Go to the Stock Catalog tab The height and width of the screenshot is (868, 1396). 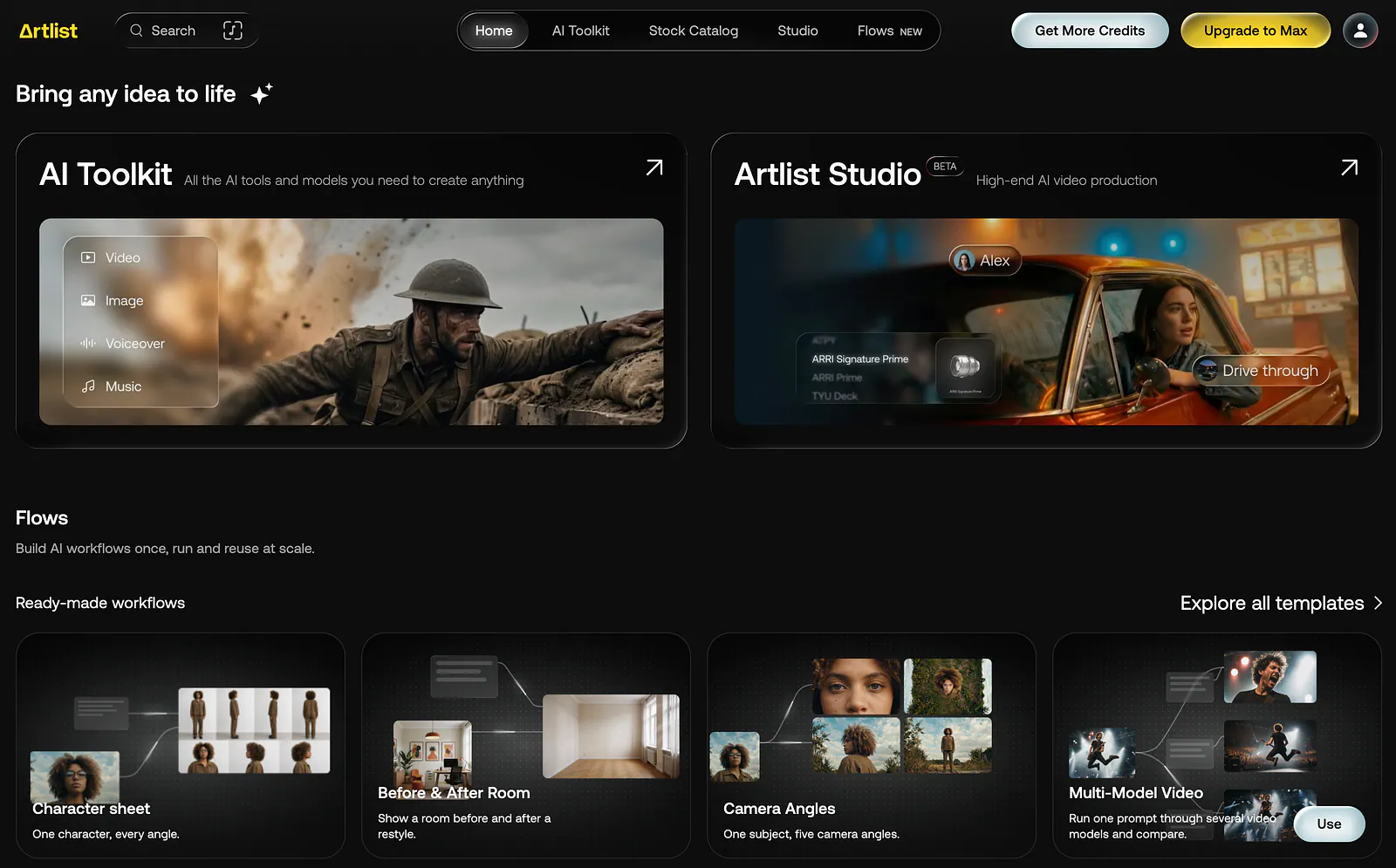pyautogui.click(x=694, y=31)
